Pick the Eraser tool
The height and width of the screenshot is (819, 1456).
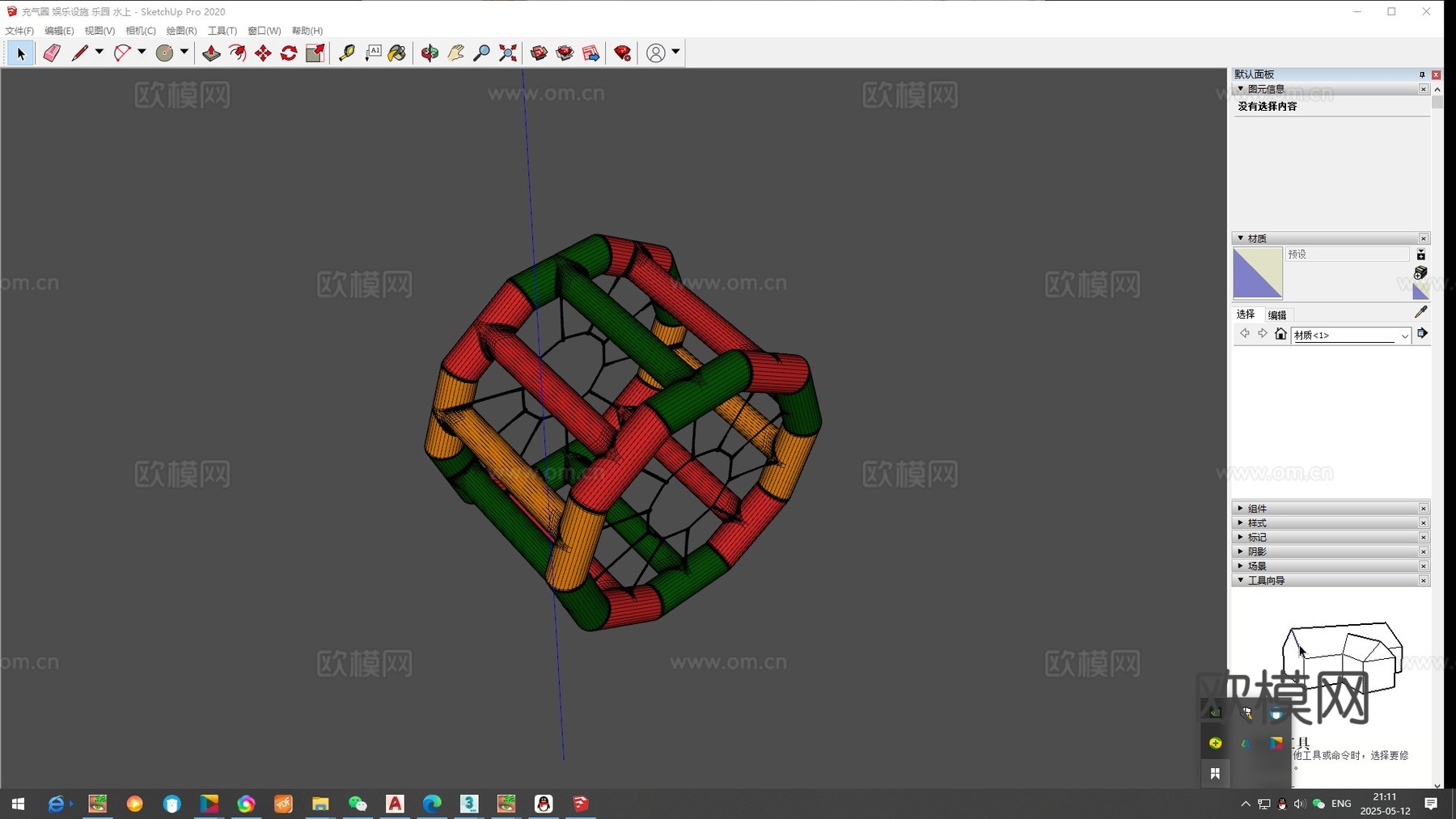(52, 53)
